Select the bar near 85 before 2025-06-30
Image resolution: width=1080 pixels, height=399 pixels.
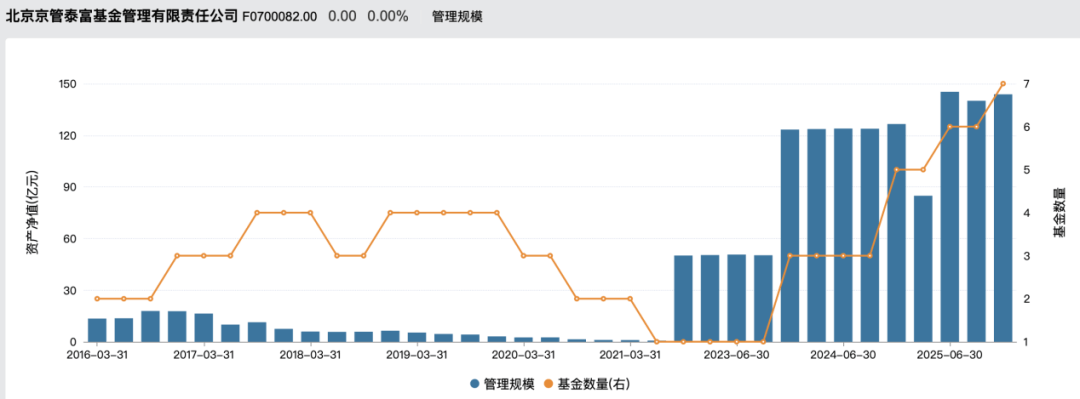(923, 269)
